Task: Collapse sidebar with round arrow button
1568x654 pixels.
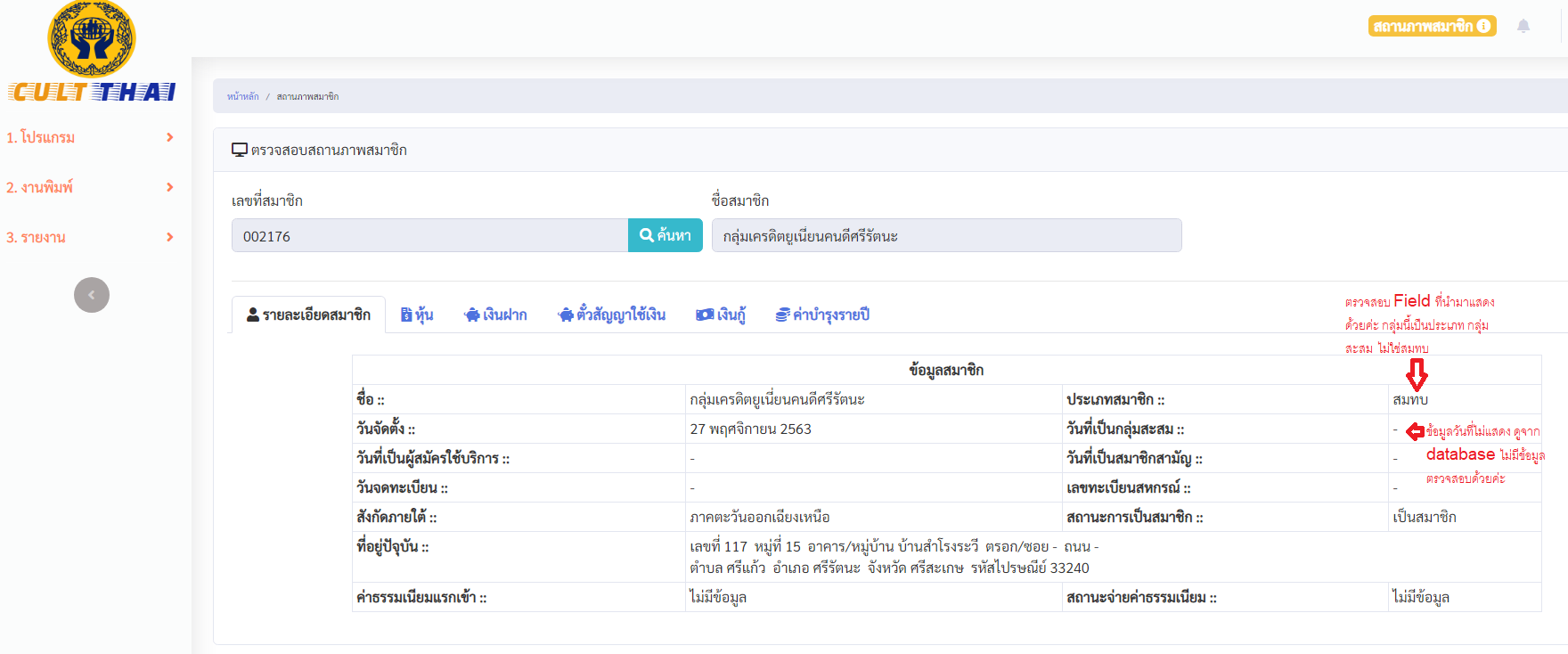Action: (x=92, y=295)
